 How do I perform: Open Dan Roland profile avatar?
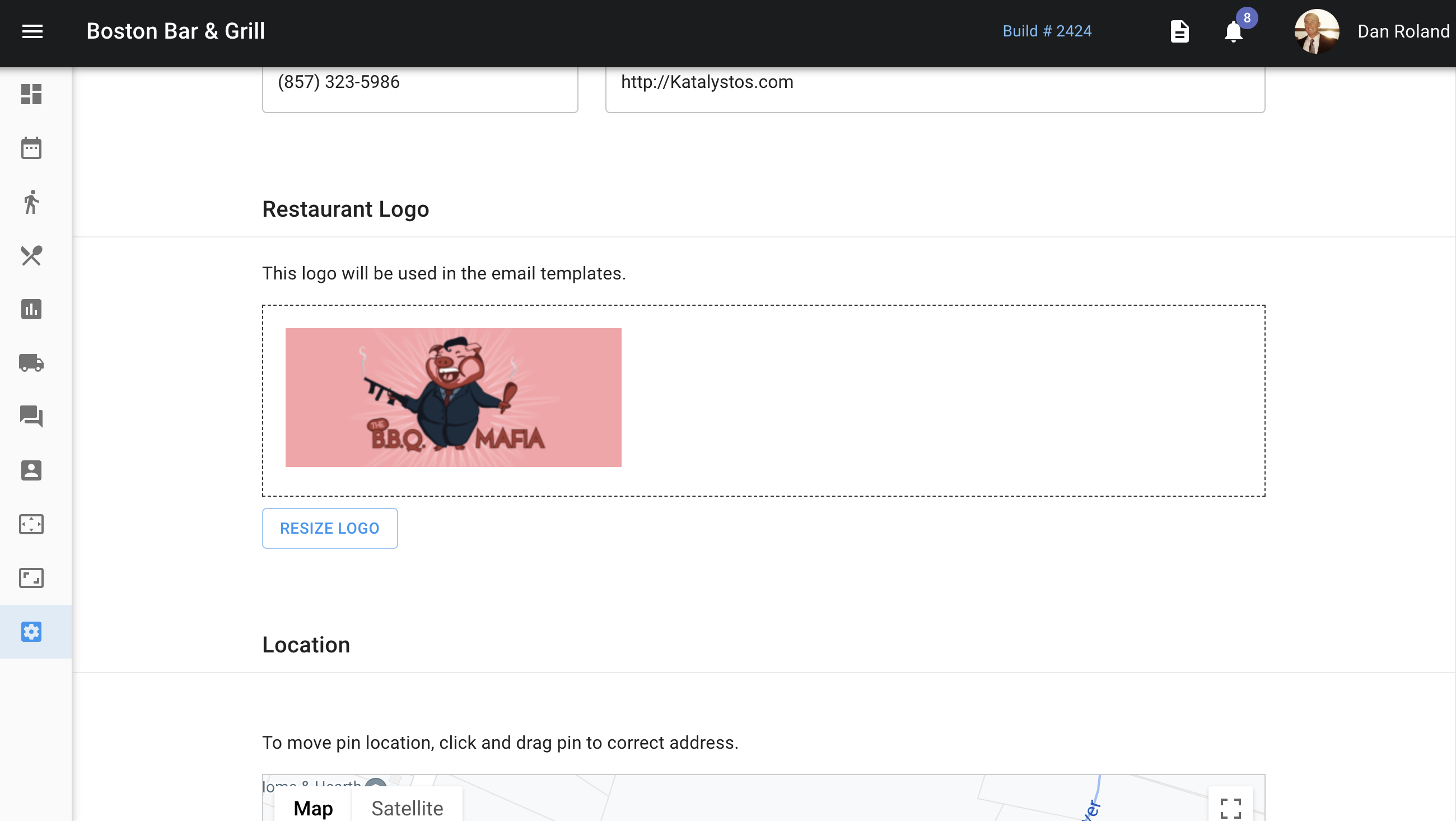coord(1316,32)
